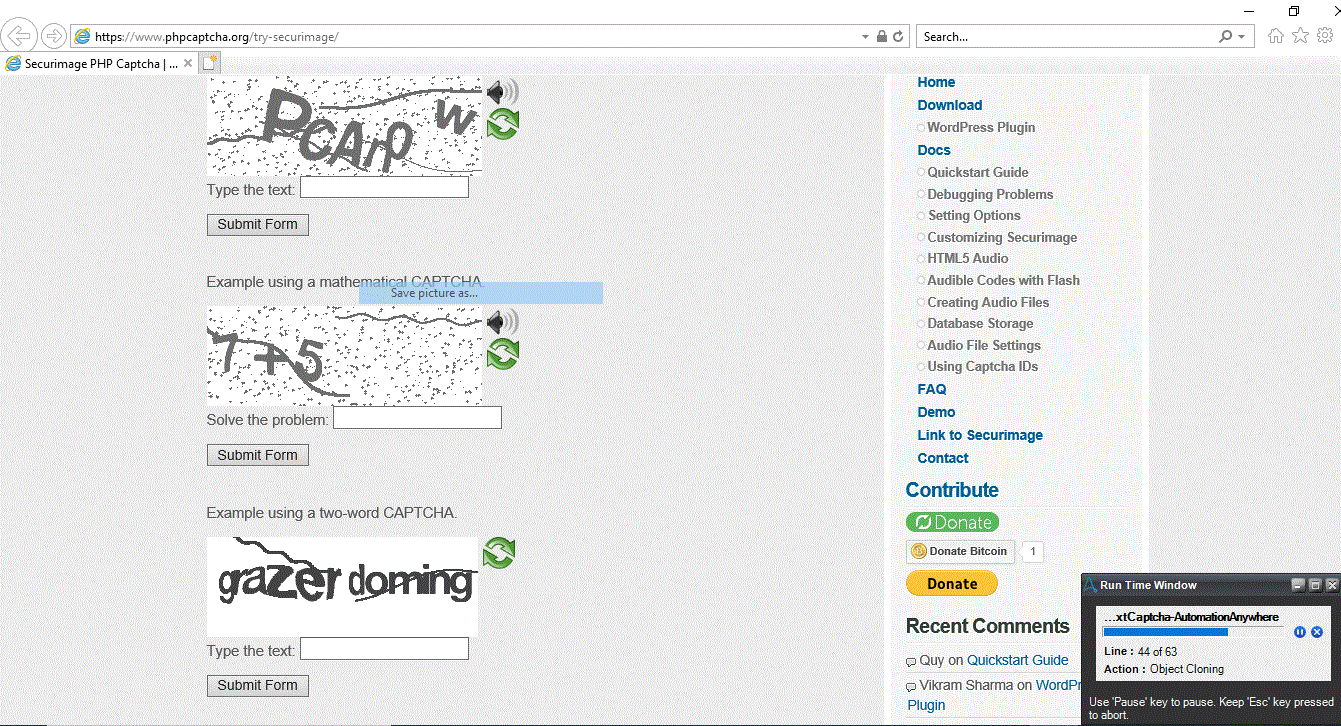Click the Internet Explorer page icon in address bar
This screenshot has height=726, width=1341.
point(82,36)
